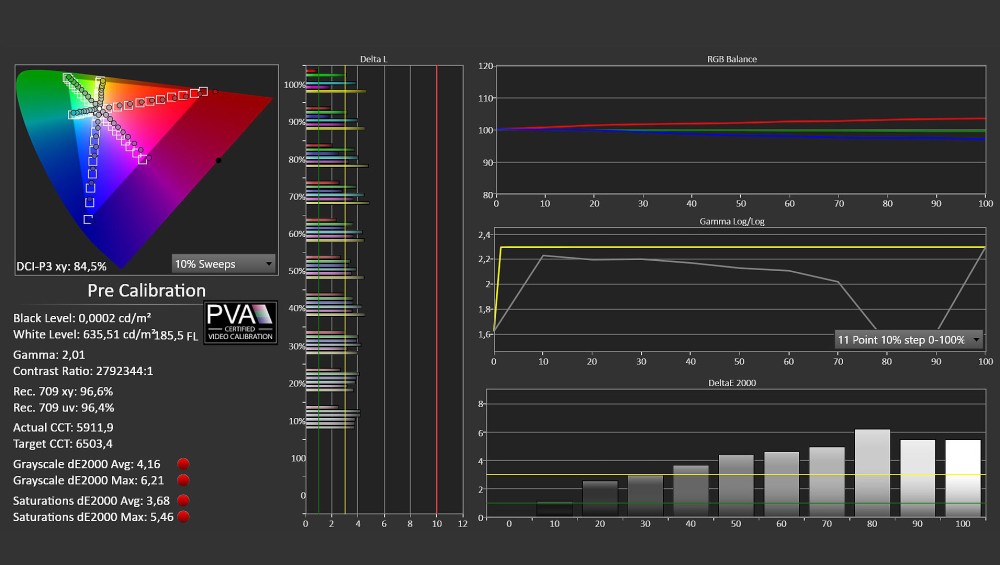The image size is (1000, 565).
Task: Expand the 11 Point 10% step dropdown
Action: [x=908, y=340]
